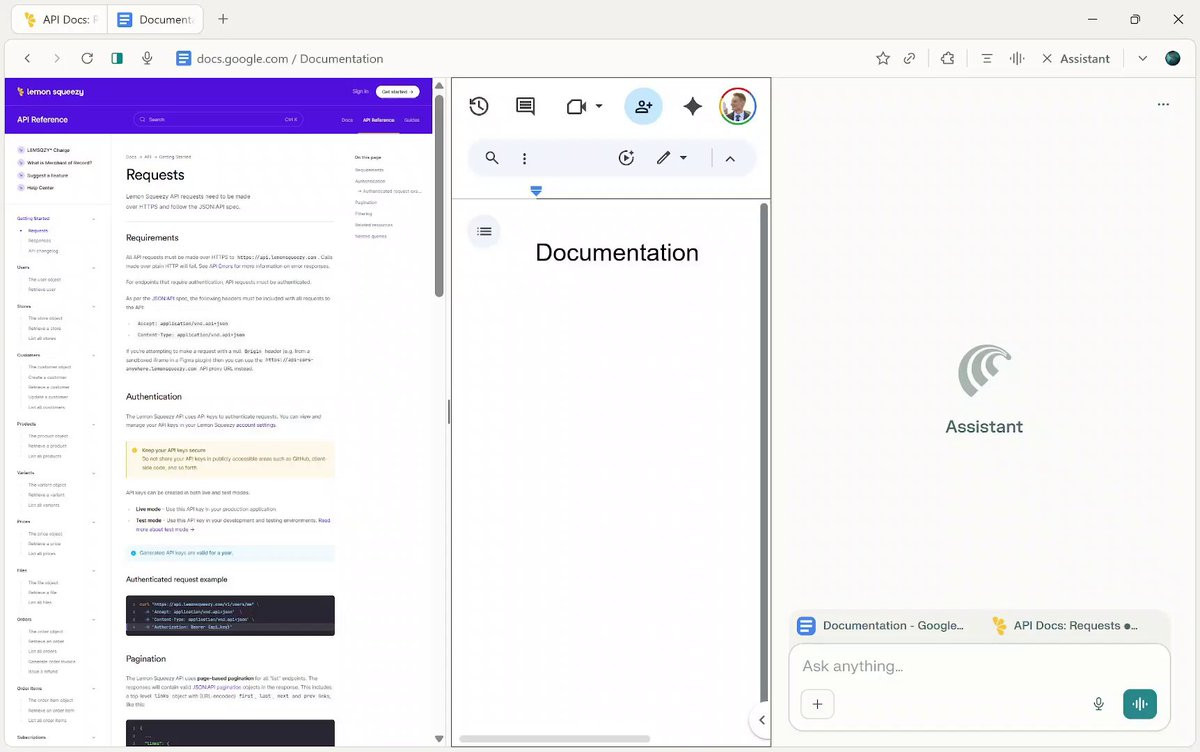Click the Lemon Squeezy page vertical scrollbar thumb
This screenshot has width=1200, height=752.
(x=439, y=195)
